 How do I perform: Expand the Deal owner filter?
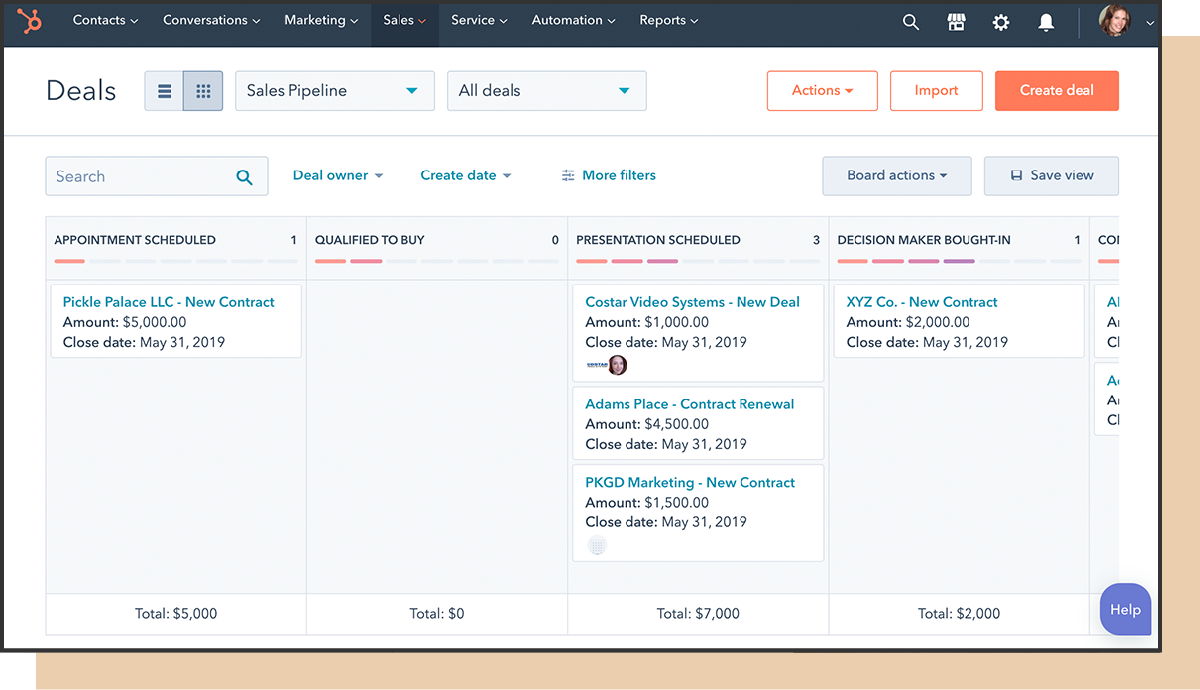tap(338, 175)
